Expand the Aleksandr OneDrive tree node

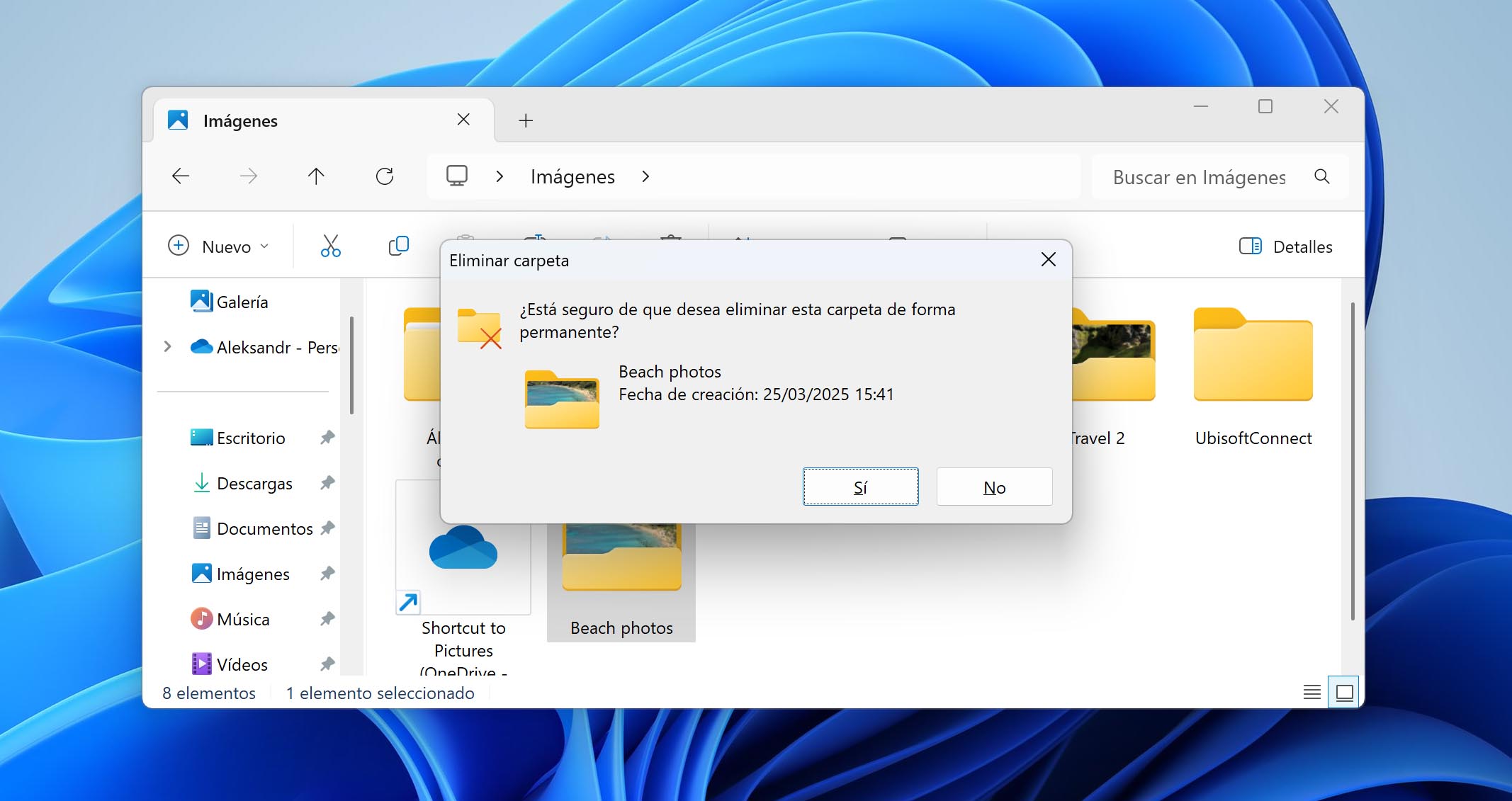[x=167, y=347]
